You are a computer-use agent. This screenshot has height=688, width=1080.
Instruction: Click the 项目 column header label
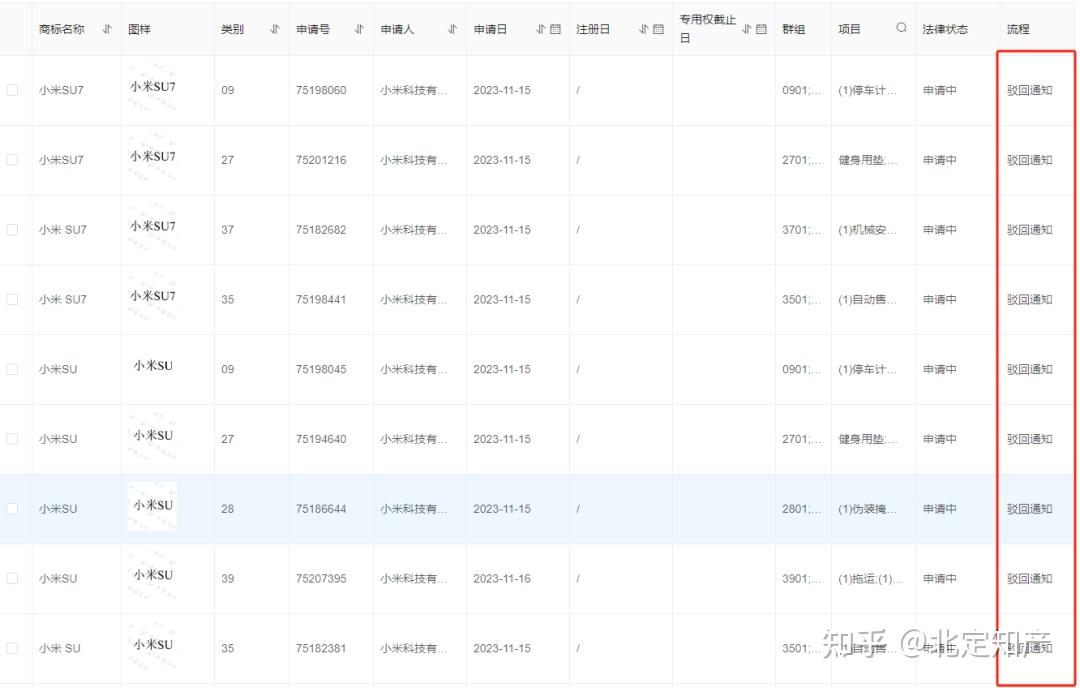pos(849,29)
